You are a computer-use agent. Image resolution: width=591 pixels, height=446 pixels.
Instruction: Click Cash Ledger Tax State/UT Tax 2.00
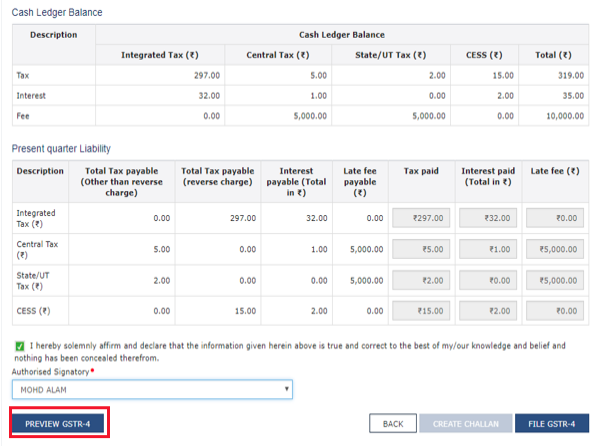click(437, 75)
